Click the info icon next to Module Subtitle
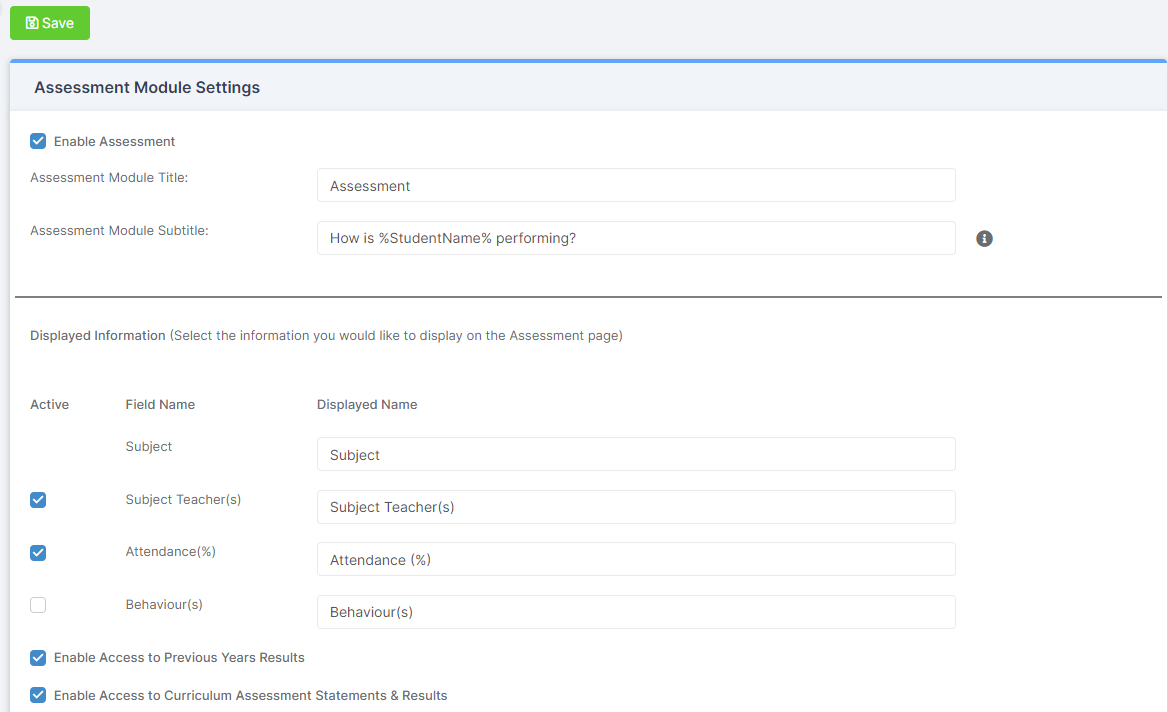 [x=984, y=238]
